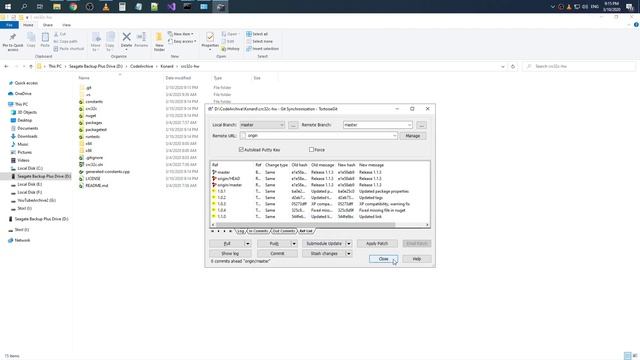
Task: Open the Push button dropdown arrow
Action: click(294, 243)
